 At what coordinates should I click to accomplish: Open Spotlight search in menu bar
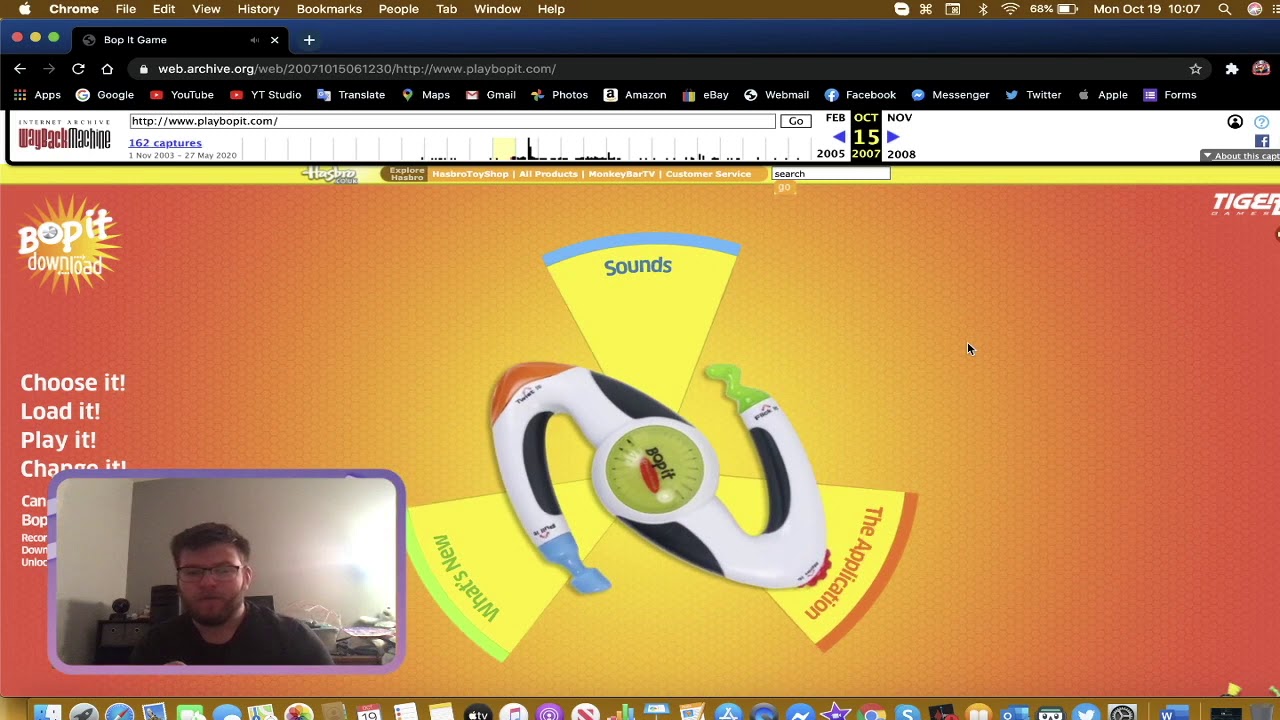pyautogui.click(x=1225, y=9)
